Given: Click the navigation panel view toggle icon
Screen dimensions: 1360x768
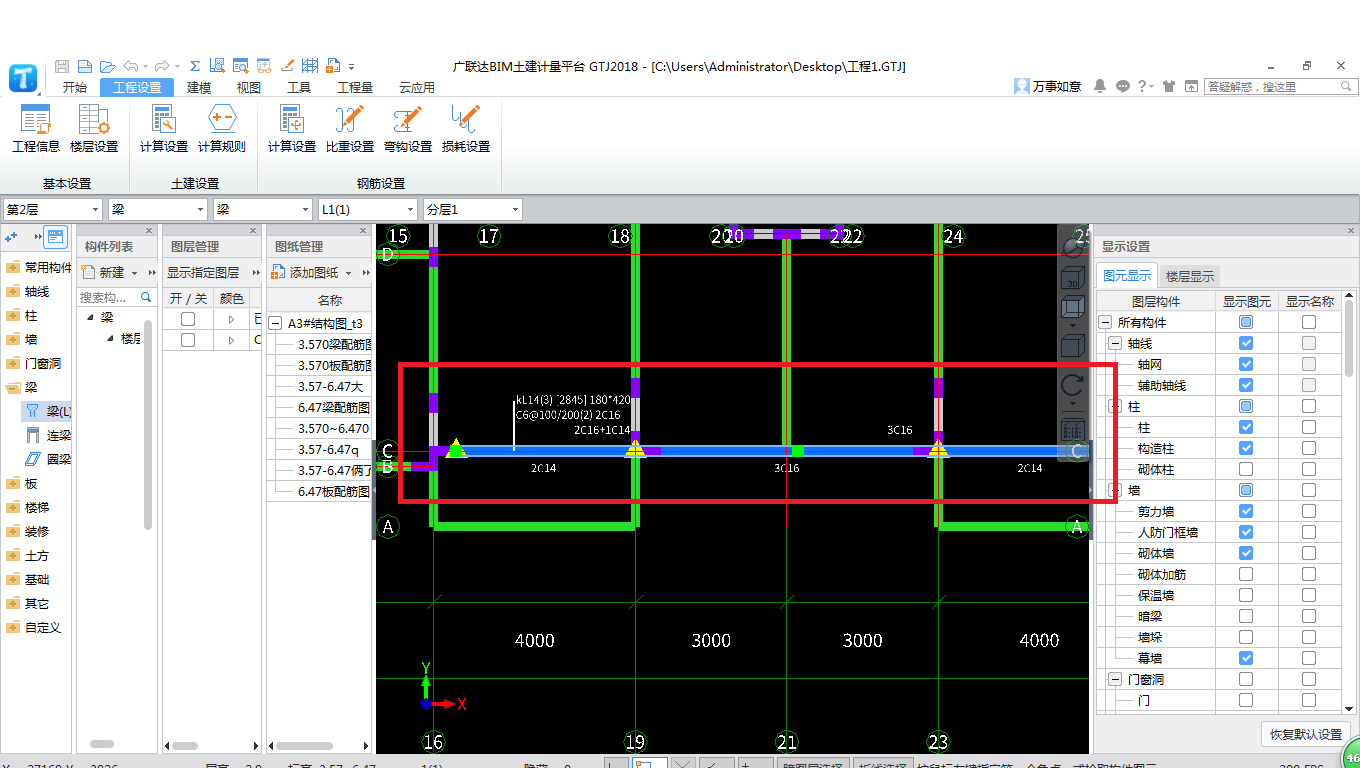Looking at the screenshot, I should coord(56,237).
